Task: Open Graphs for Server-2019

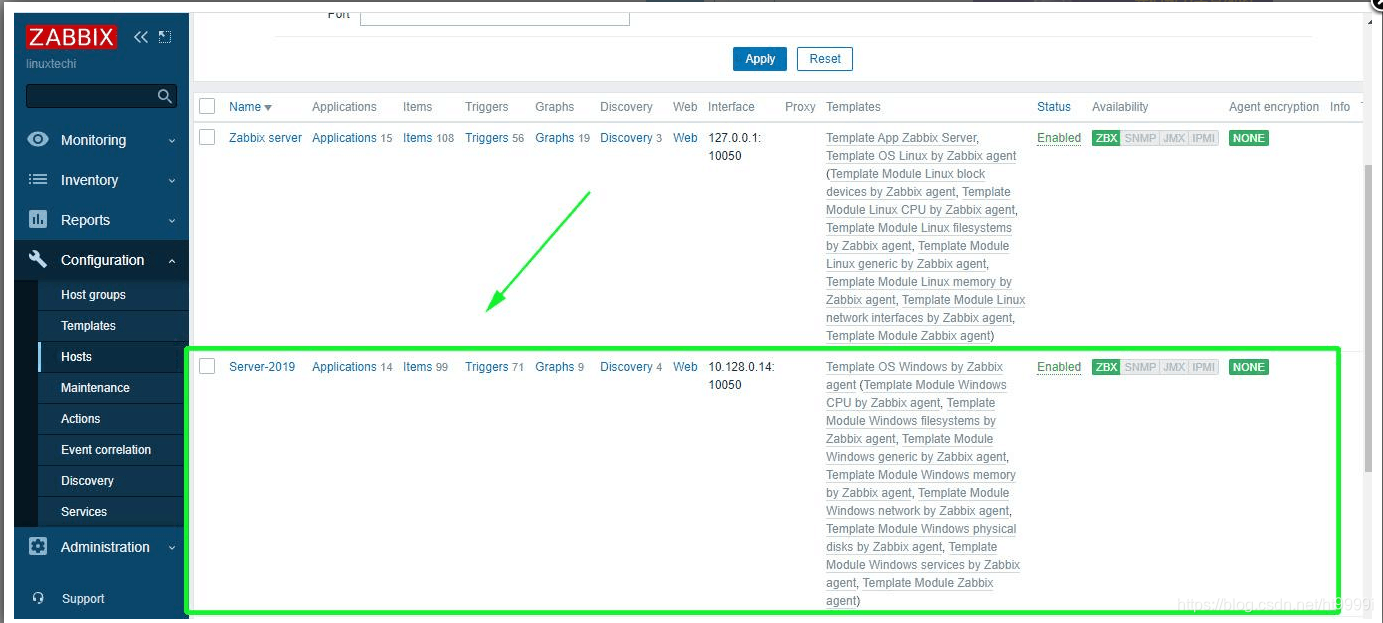Action: [554, 367]
